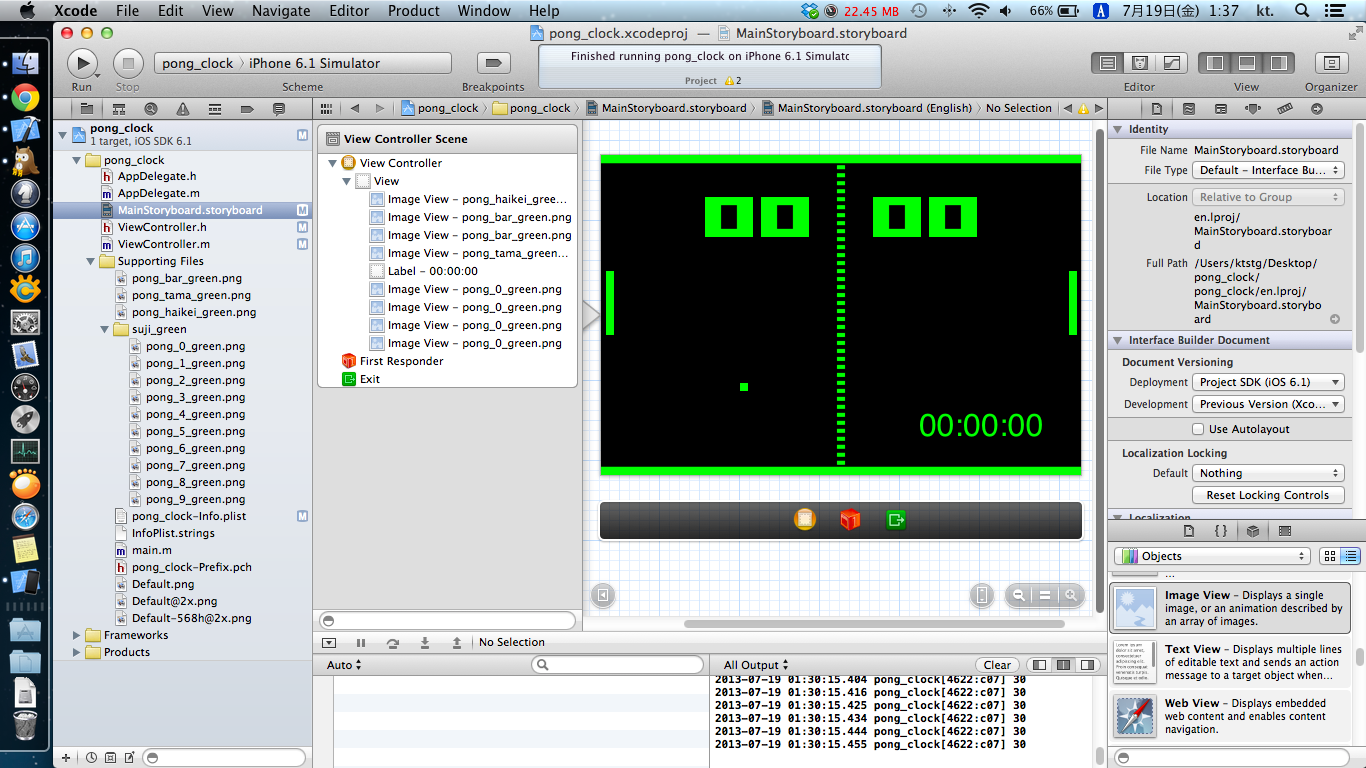Show the Debug navigator

tap(214, 108)
